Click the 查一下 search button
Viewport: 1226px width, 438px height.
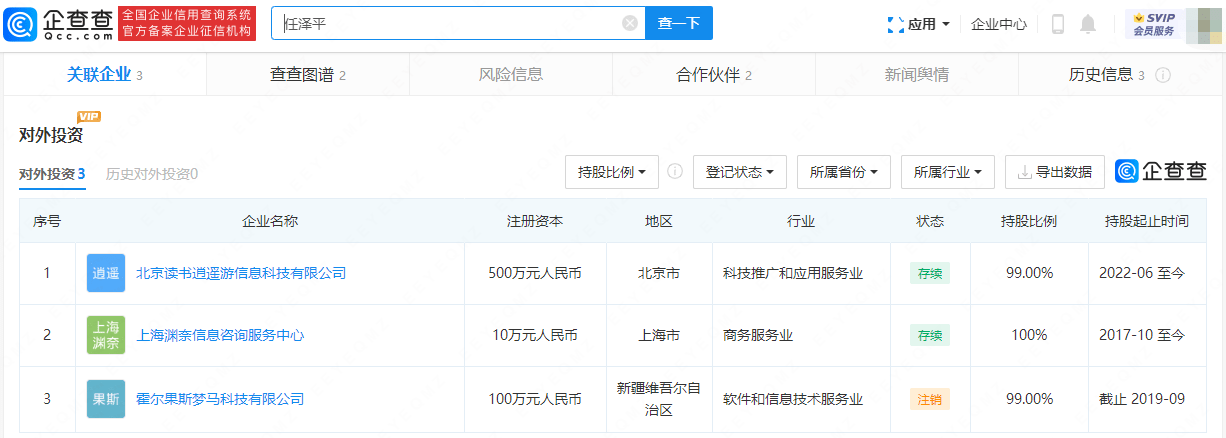pos(679,23)
